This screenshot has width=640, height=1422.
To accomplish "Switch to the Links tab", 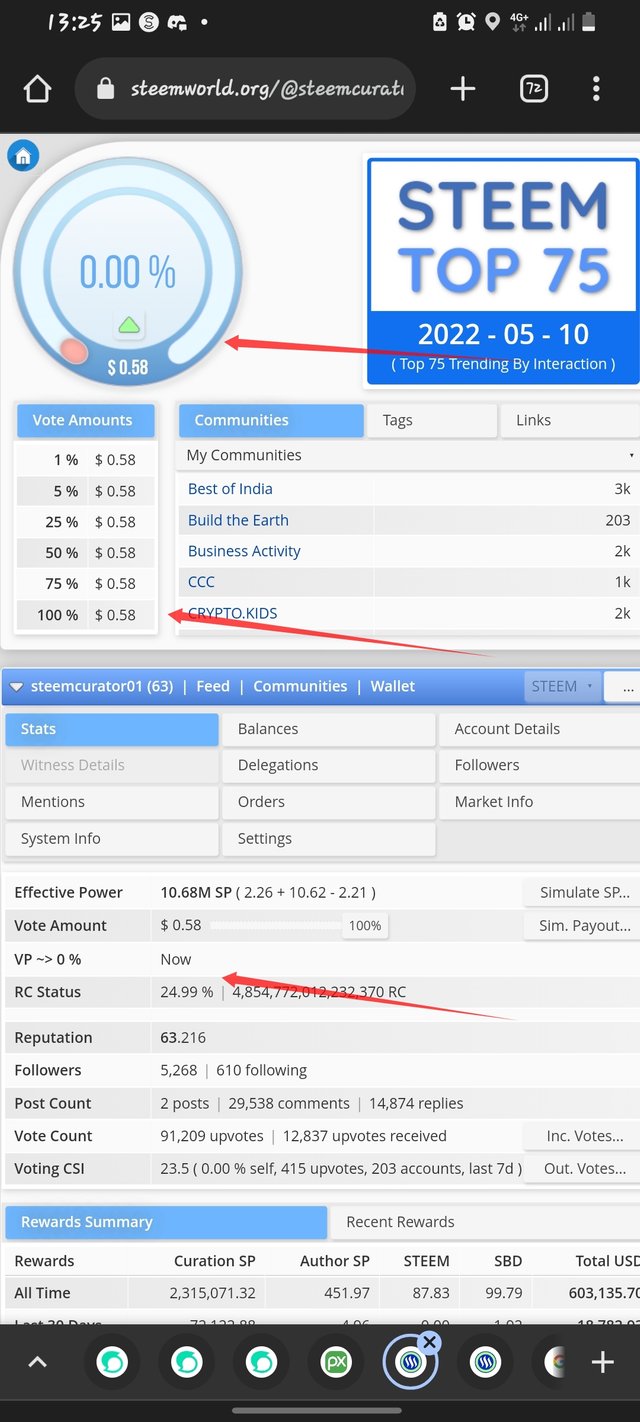I will click(x=570, y=420).
